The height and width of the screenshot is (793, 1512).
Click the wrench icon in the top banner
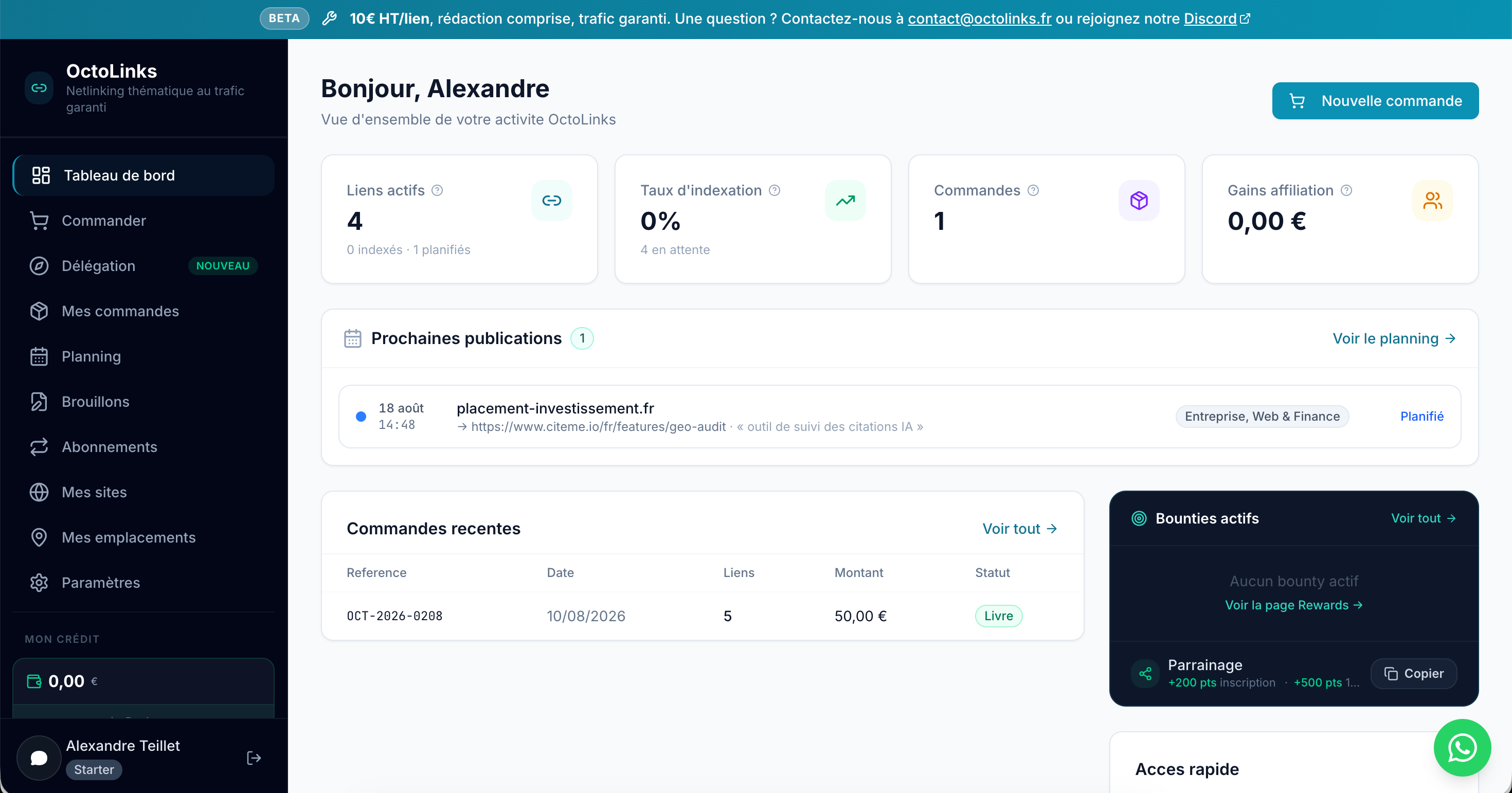point(329,19)
